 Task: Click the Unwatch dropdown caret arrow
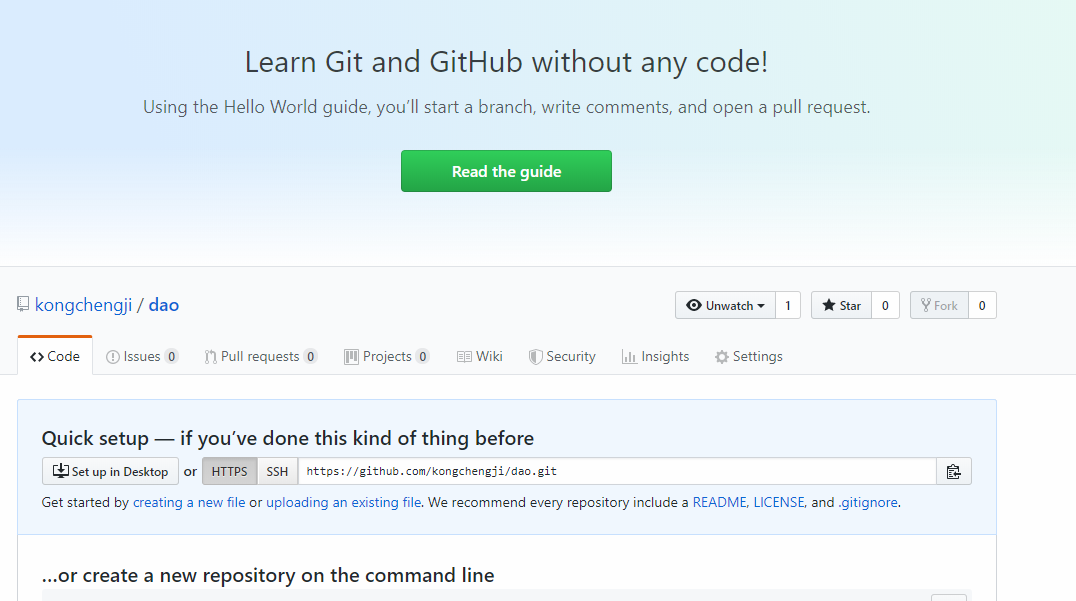click(x=761, y=306)
